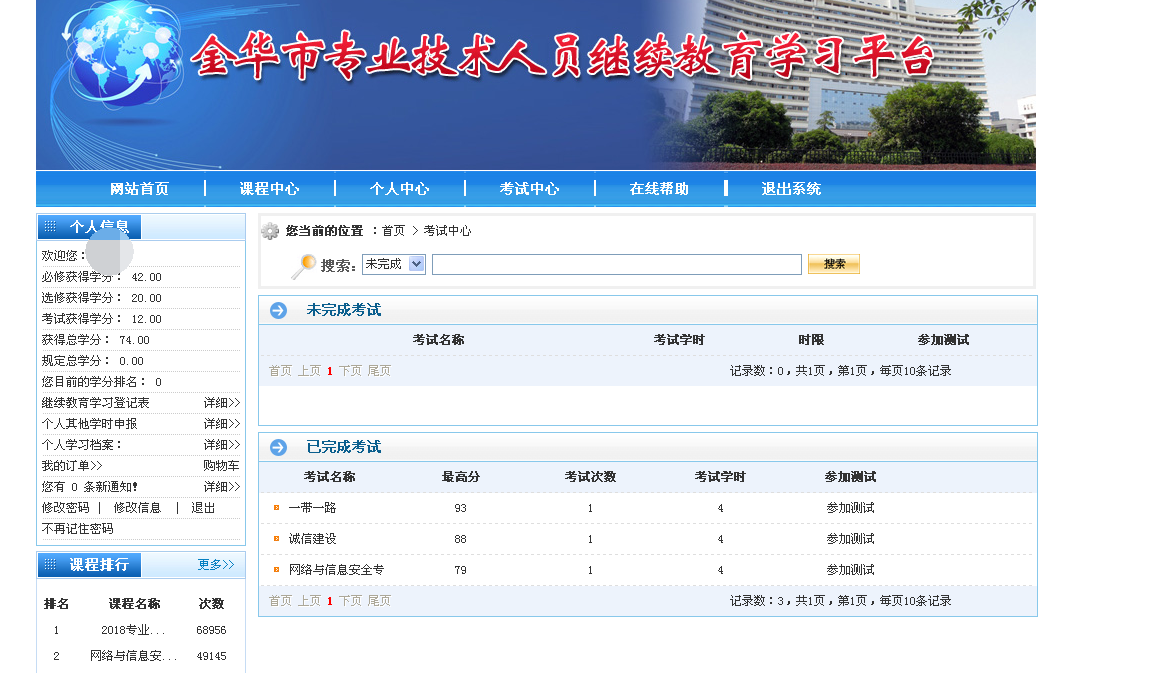Viewport: 1154px width, 673px height.
Task: Click the grid icon in 课程排行 header
Action: click(51, 565)
